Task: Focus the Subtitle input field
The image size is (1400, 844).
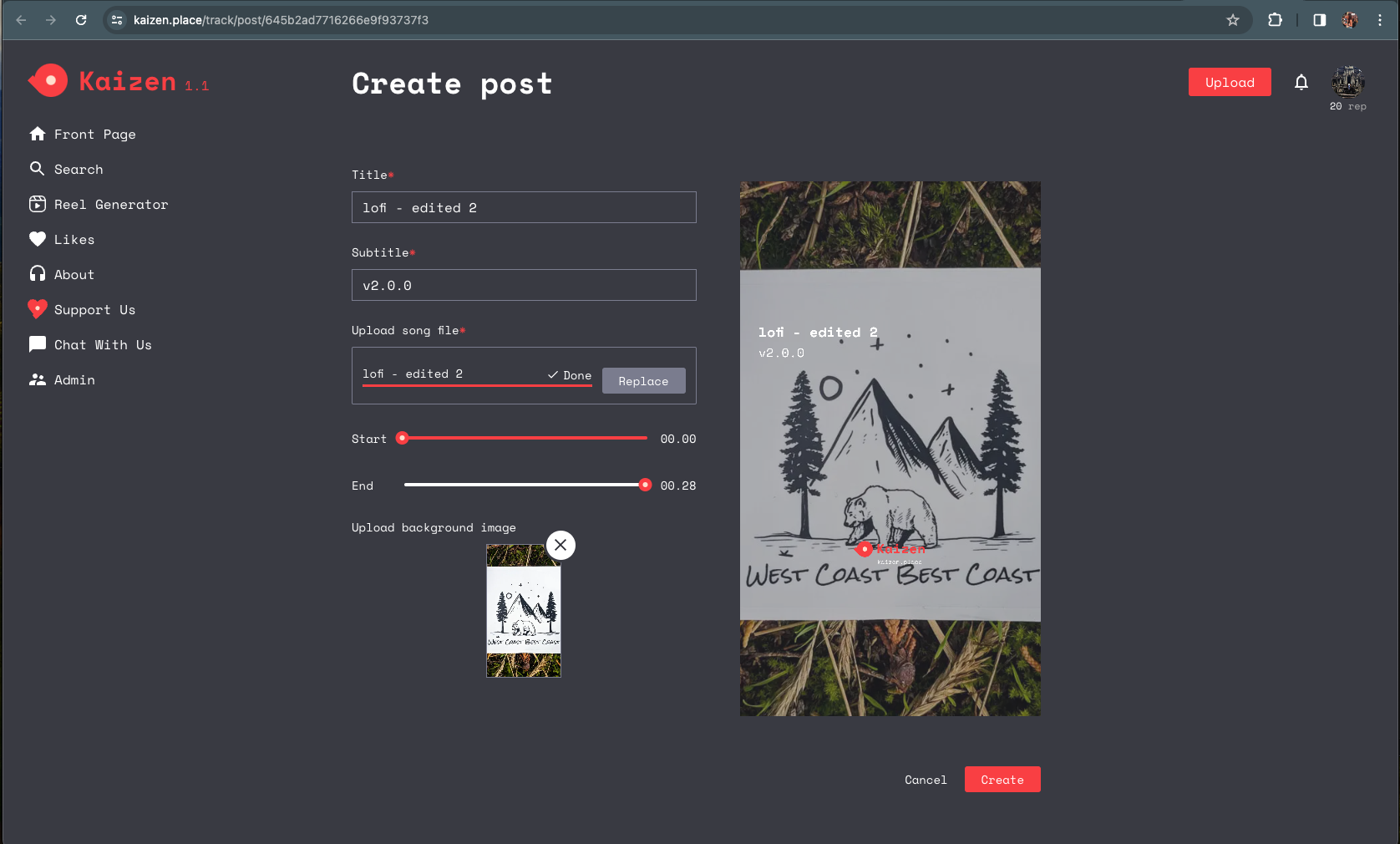Action: [x=524, y=285]
